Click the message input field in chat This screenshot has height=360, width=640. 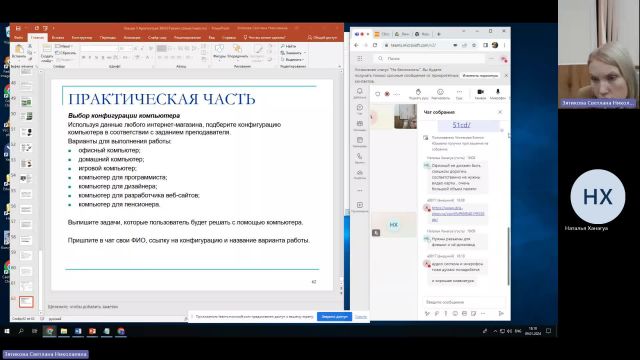coord(464,302)
